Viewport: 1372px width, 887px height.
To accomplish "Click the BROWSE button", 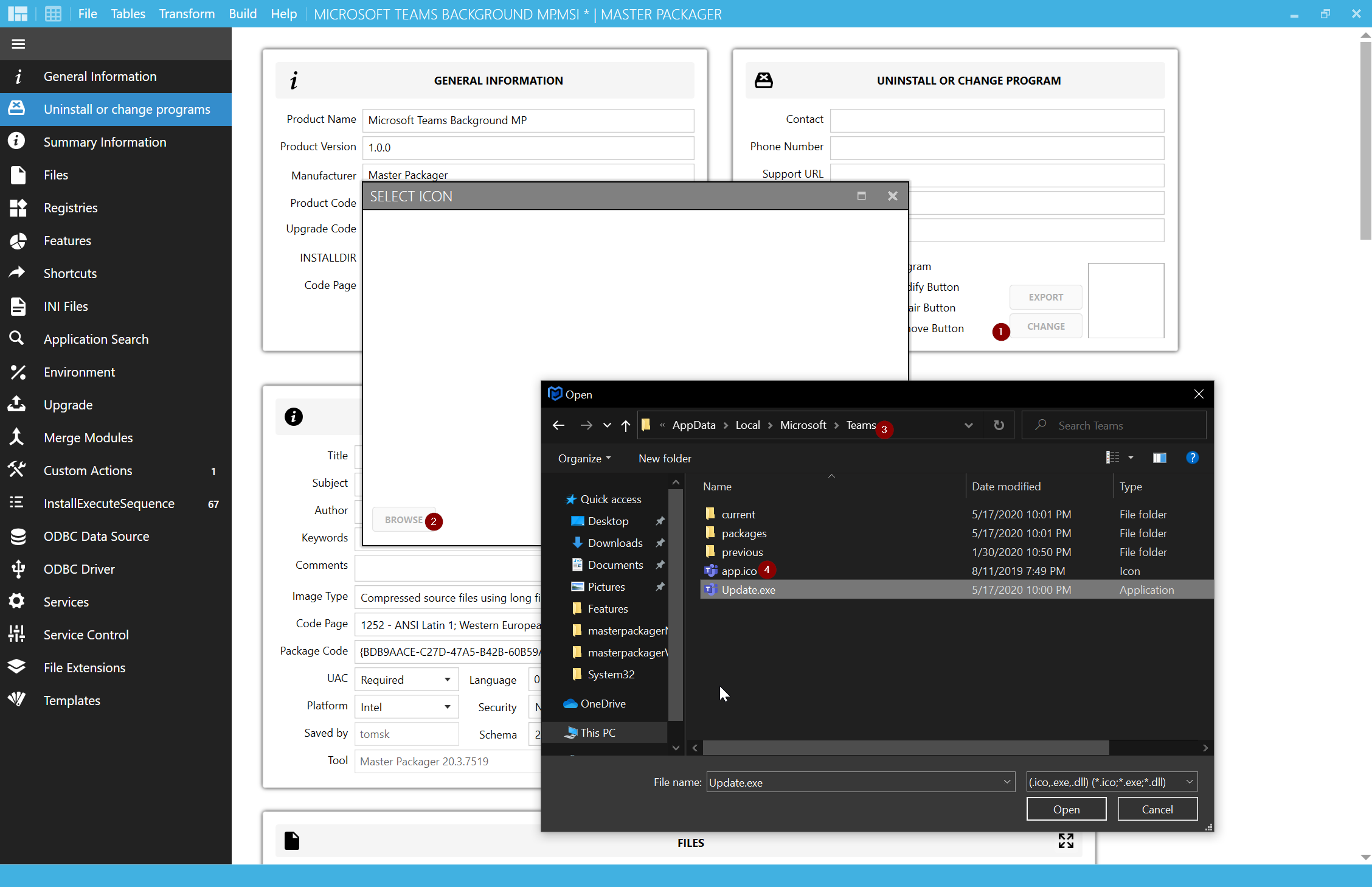I will click(404, 520).
